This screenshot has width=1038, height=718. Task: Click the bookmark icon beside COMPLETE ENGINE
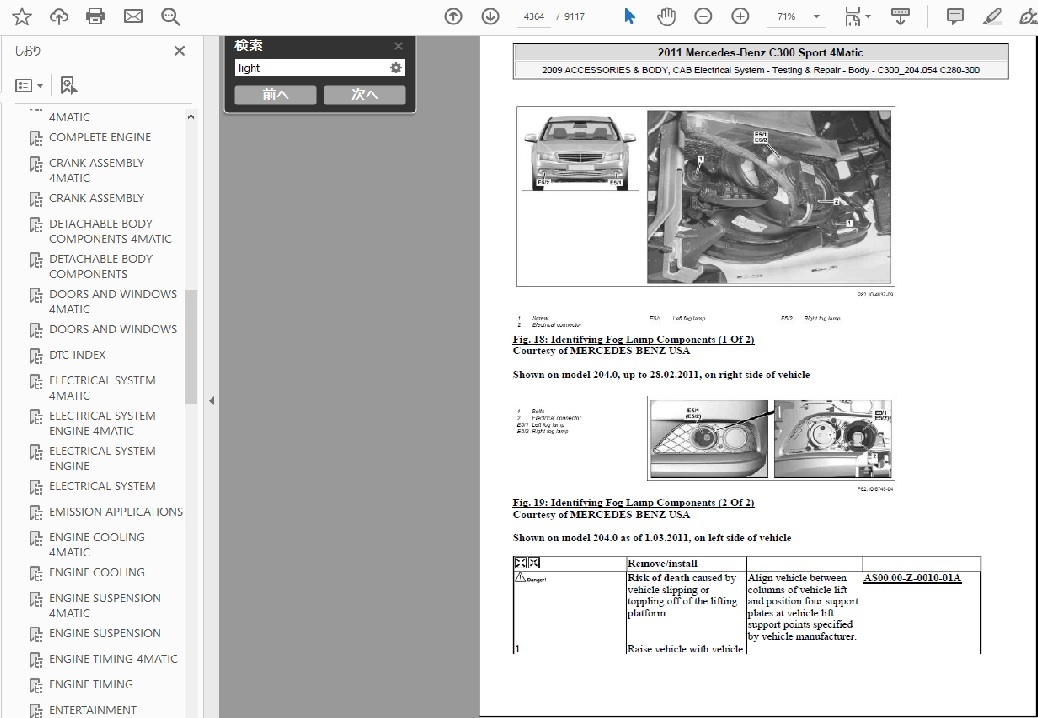36,138
